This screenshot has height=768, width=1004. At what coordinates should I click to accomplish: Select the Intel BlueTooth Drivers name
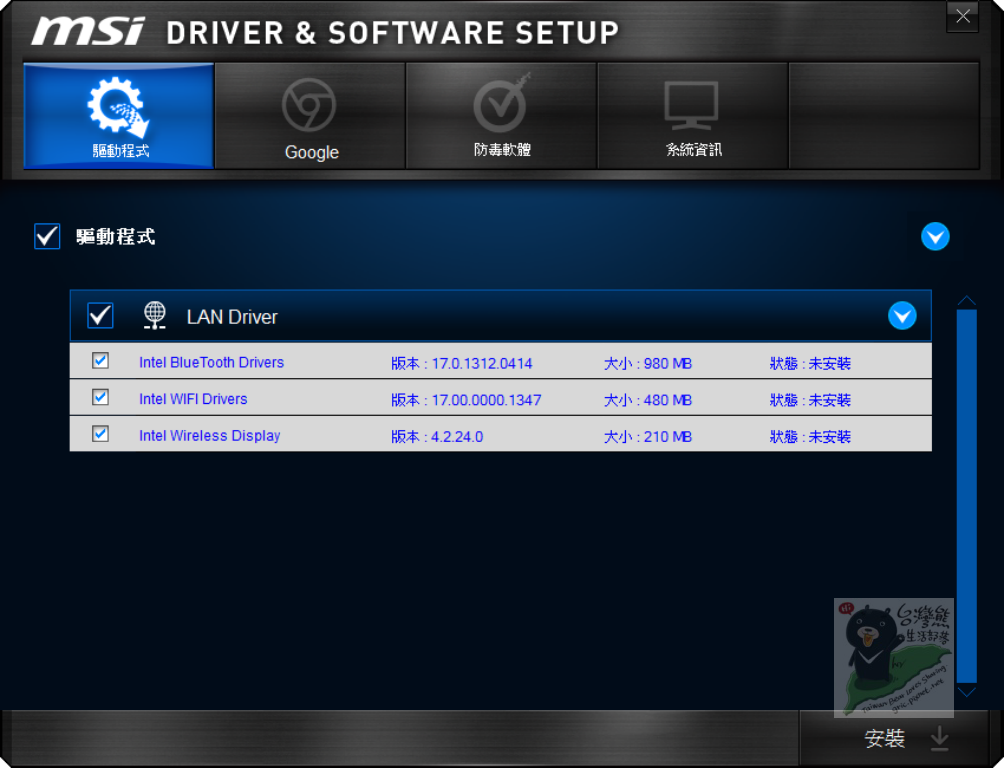[211, 363]
